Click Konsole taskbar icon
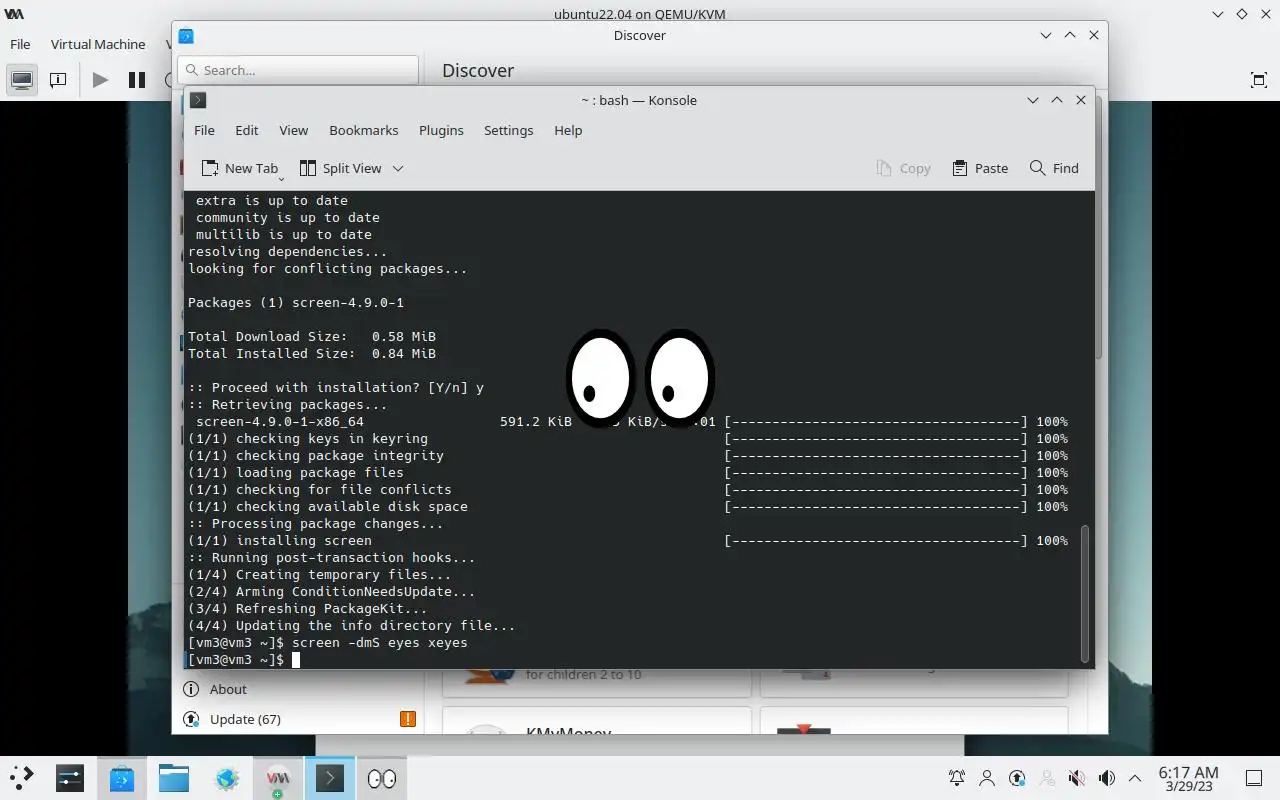 (330, 777)
